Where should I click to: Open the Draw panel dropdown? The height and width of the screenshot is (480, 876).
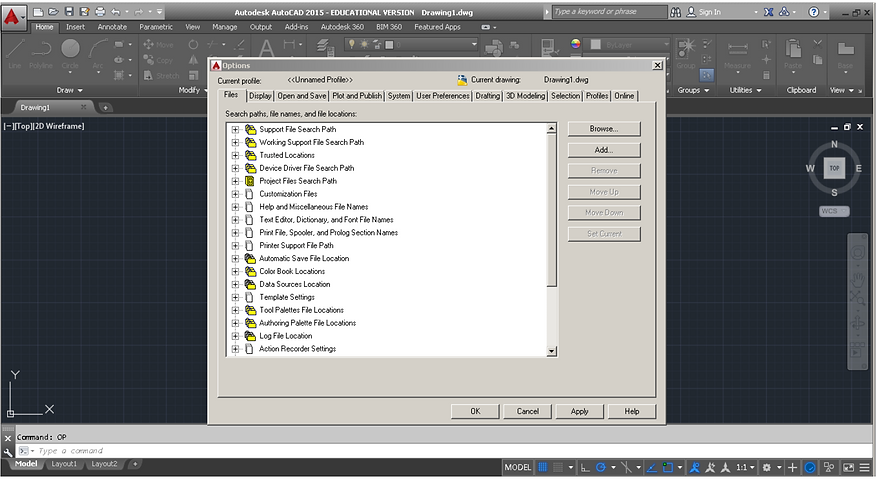(69, 90)
